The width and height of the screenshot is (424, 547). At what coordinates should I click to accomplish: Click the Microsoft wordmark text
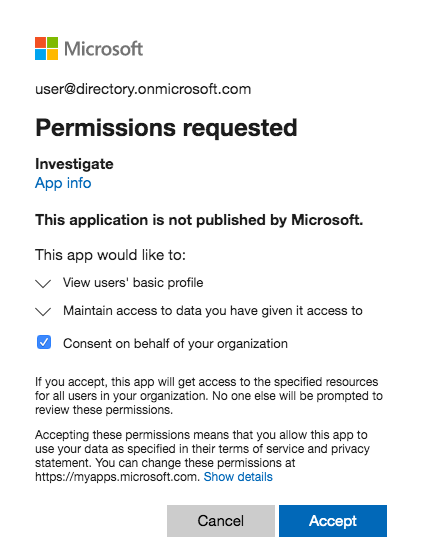coord(104,49)
